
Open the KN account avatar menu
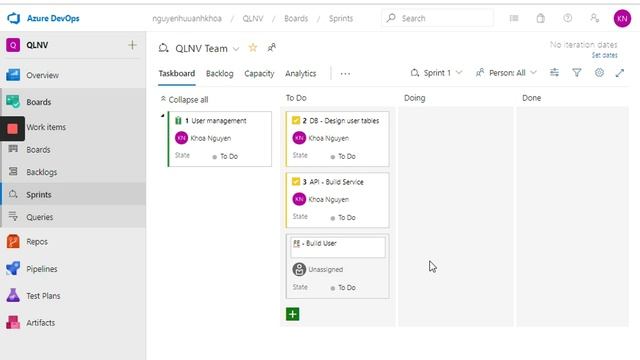(x=622, y=18)
